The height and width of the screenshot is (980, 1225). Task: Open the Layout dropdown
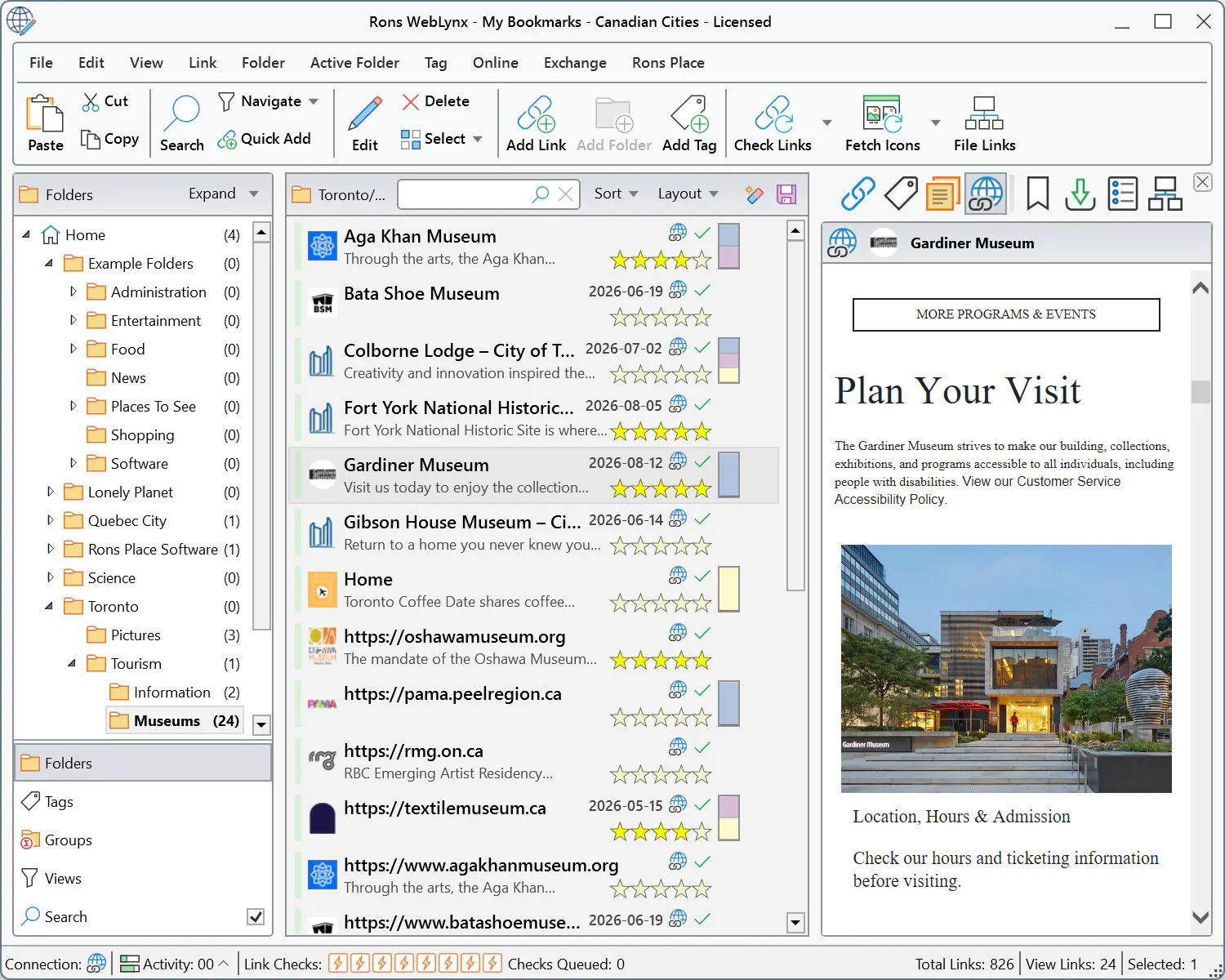688,194
